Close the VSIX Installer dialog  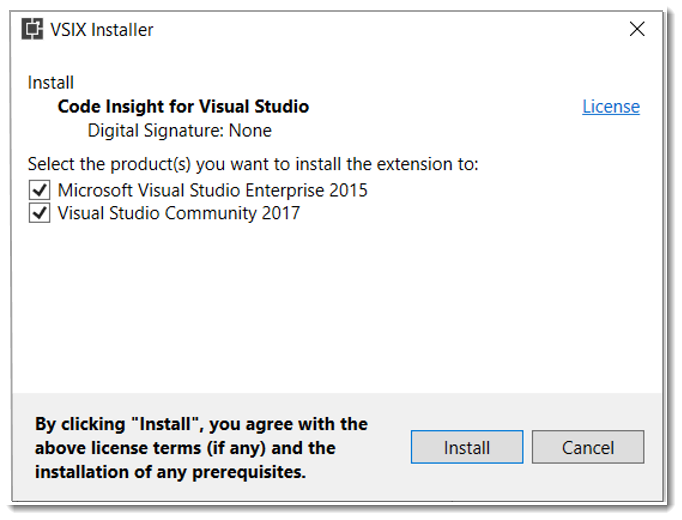[x=637, y=29]
